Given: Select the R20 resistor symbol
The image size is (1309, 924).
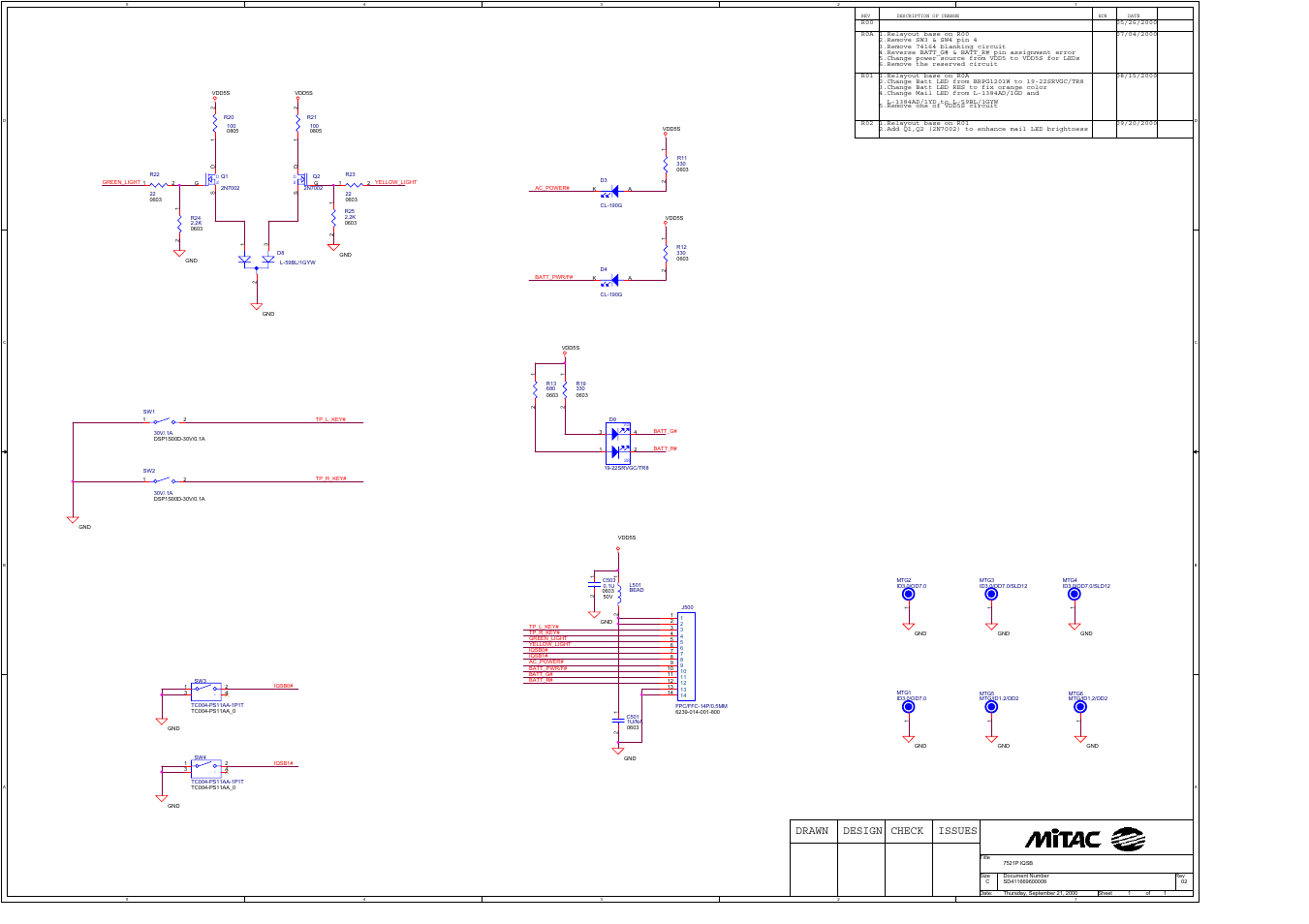Looking at the screenshot, I should pyautogui.click(x=215, y=123).
